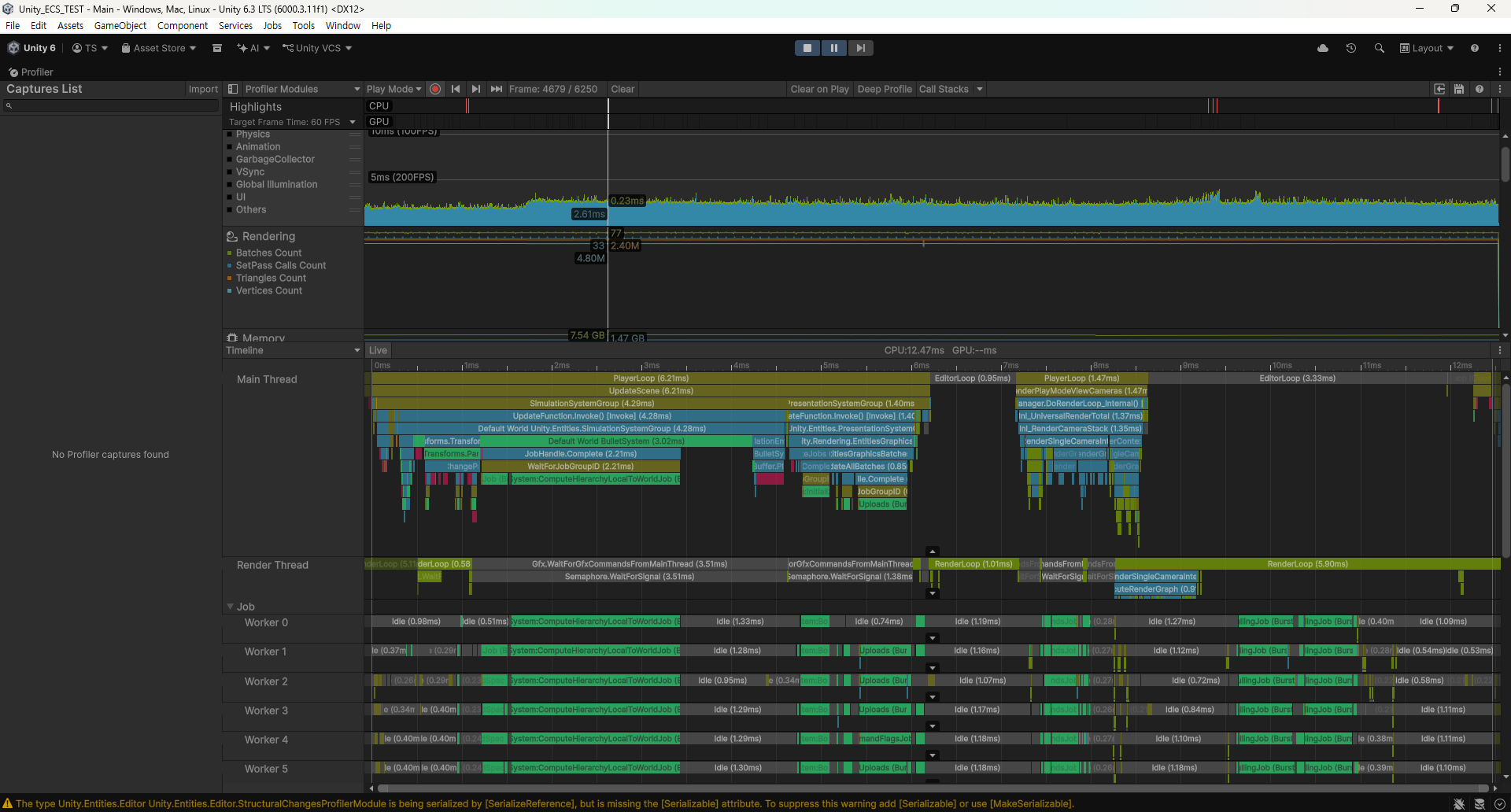1511x812 pixels.
Task: Open the Unity search magnifier
Action: click(x=1379, y=48)
